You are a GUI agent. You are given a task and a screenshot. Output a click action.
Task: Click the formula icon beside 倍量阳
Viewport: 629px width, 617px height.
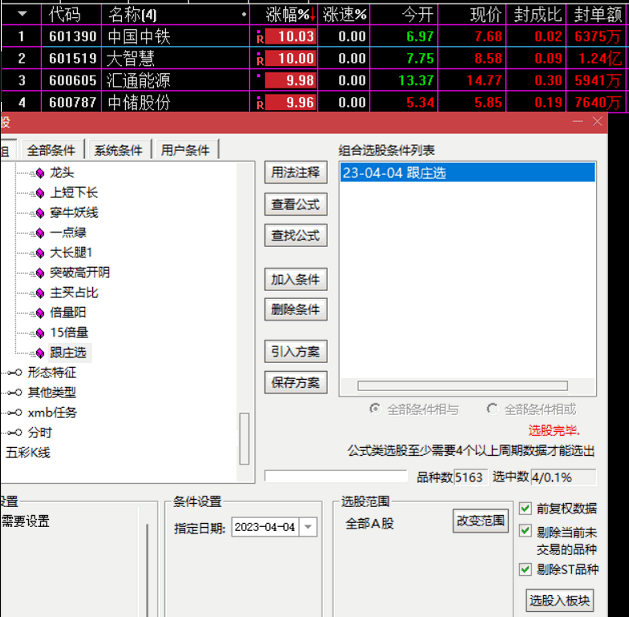40,313
